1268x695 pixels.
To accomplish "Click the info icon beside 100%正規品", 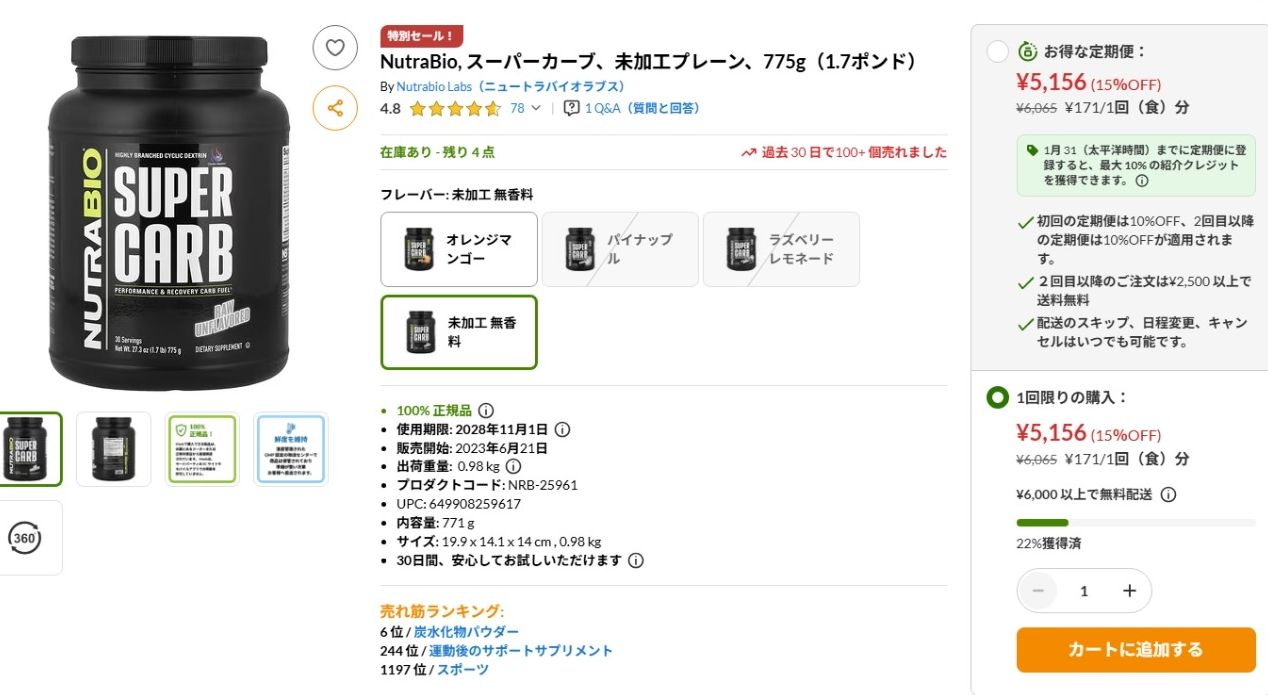I will pos(486,410).
